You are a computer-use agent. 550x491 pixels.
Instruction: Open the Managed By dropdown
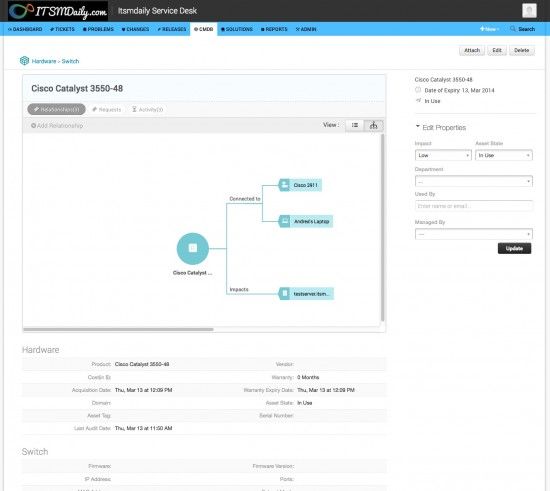click(474, 234)
